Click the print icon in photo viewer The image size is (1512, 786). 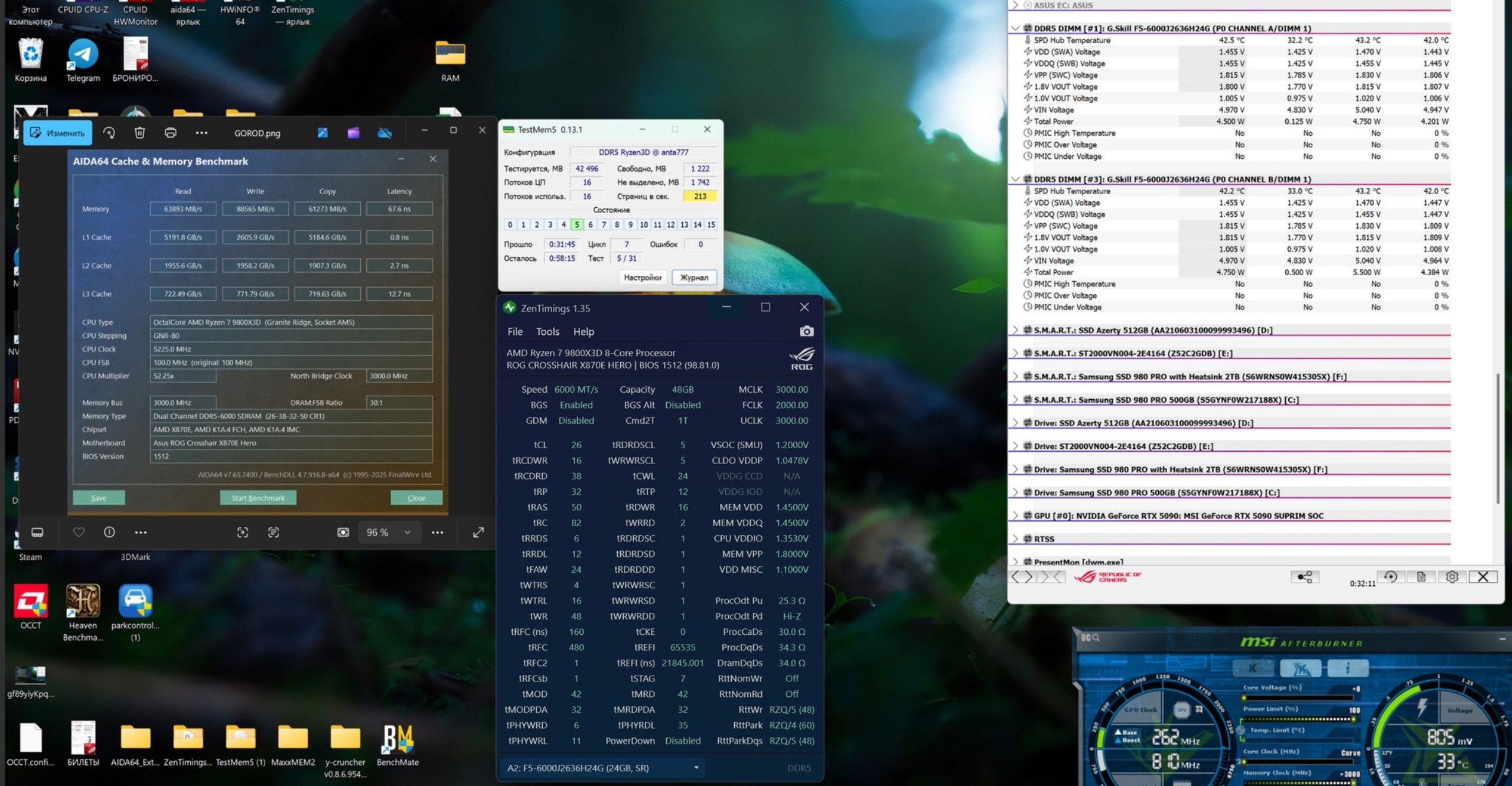[170, 133]
